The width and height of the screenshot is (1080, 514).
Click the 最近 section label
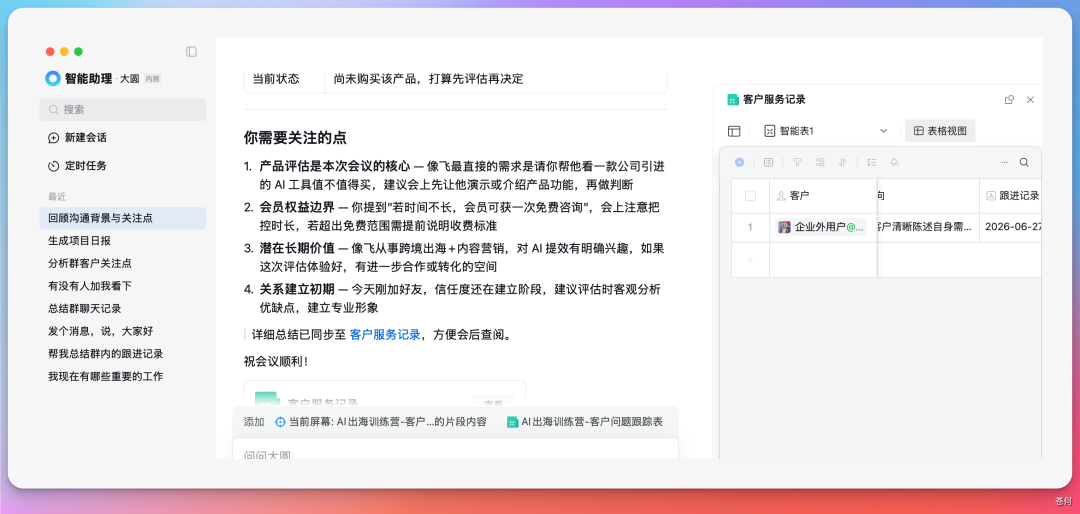(x=57, y=196)
